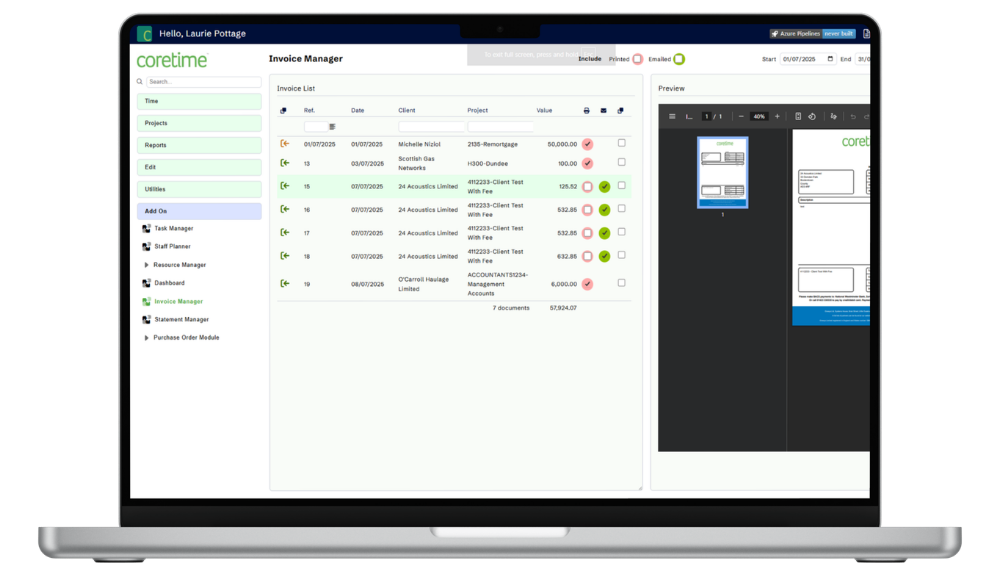Open Staff Planner from the sidebar
Viewport: 1000px width, 575px height.
tap(172, 246)
